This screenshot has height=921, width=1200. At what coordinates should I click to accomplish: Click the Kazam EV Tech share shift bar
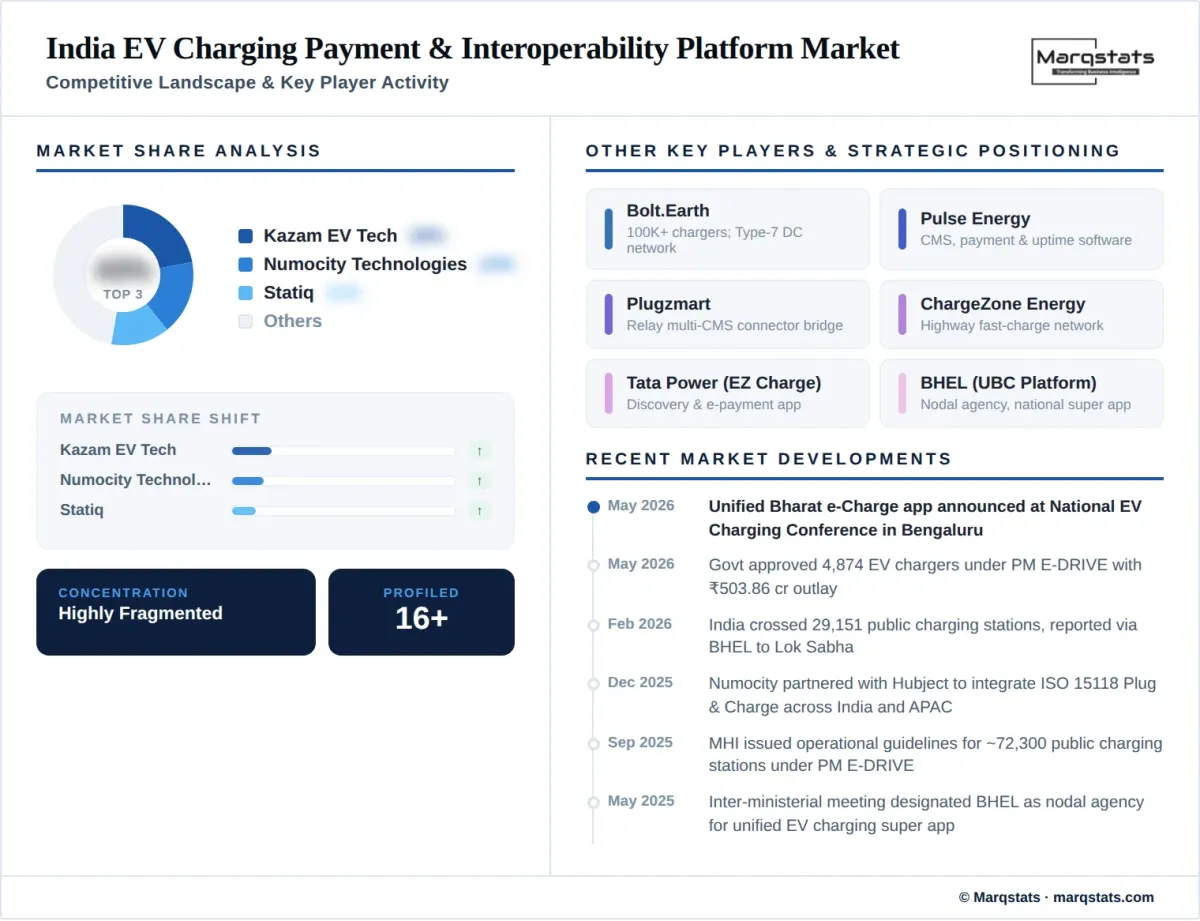(343, 451)
